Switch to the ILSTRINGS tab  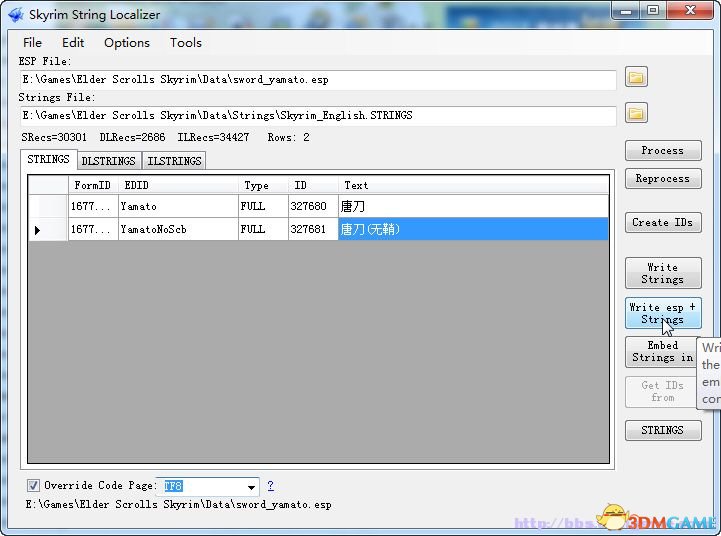[174, 161]
